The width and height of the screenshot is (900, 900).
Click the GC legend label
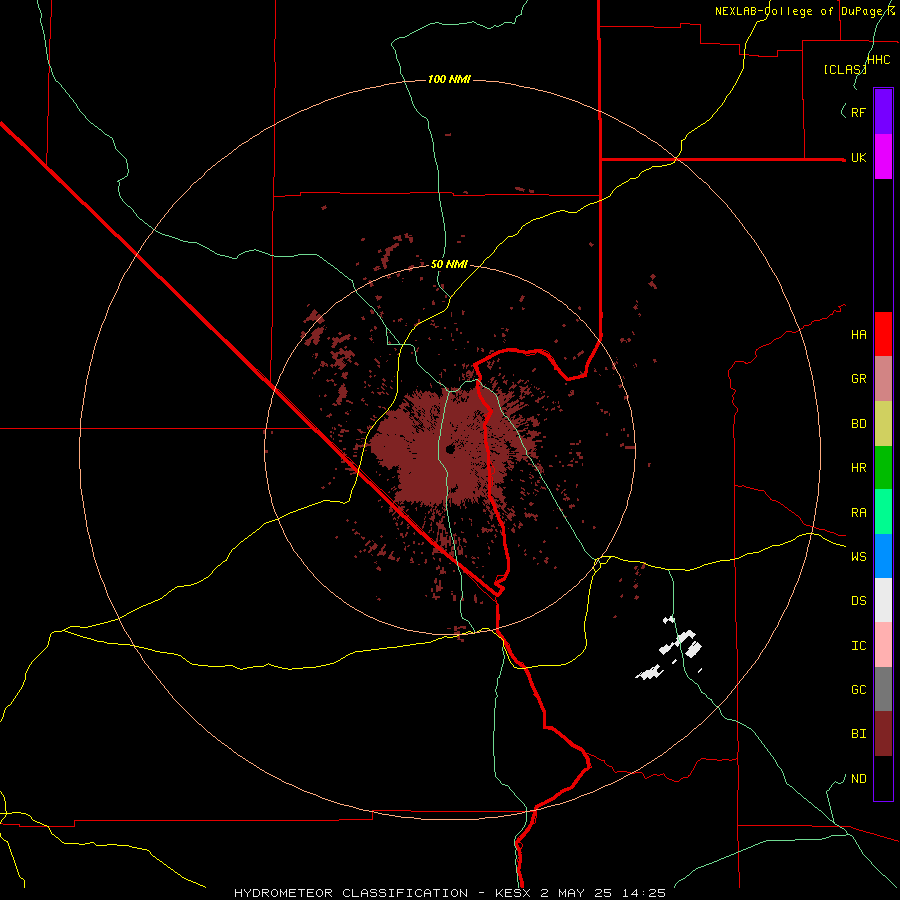click(858, 690)
